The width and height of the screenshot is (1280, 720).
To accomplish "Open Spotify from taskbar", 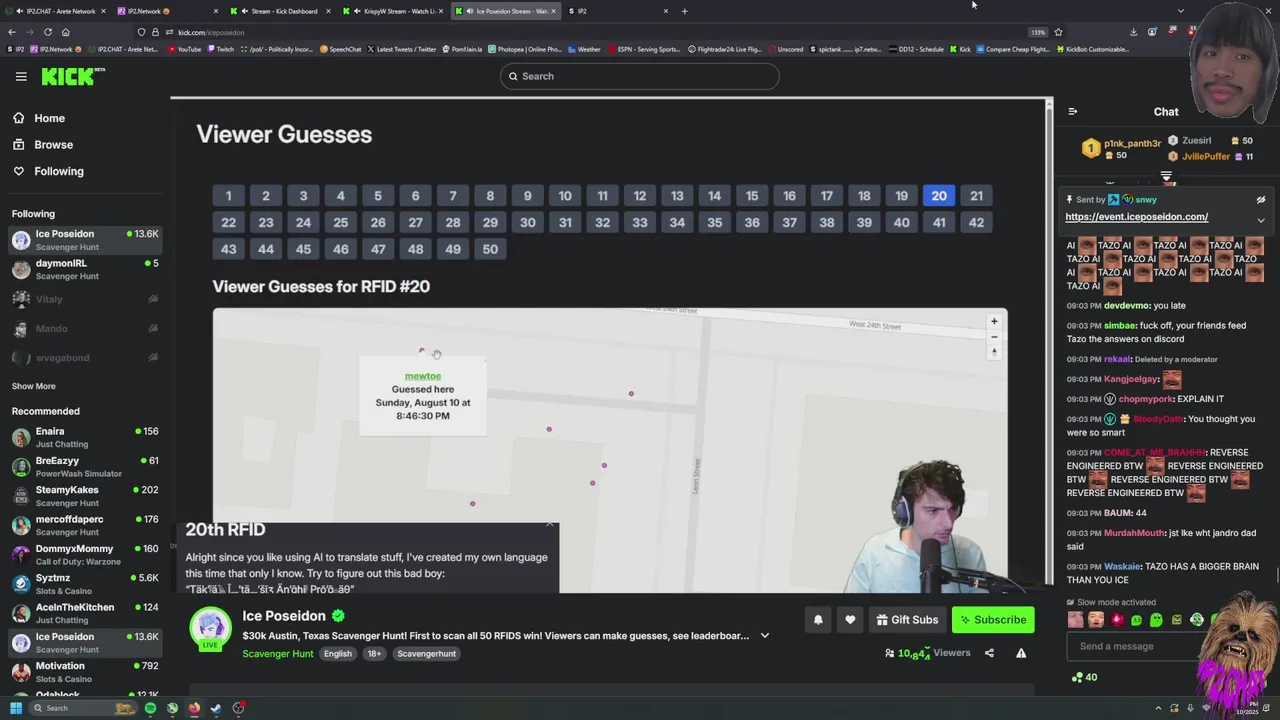I will click(x=150, y=708).
